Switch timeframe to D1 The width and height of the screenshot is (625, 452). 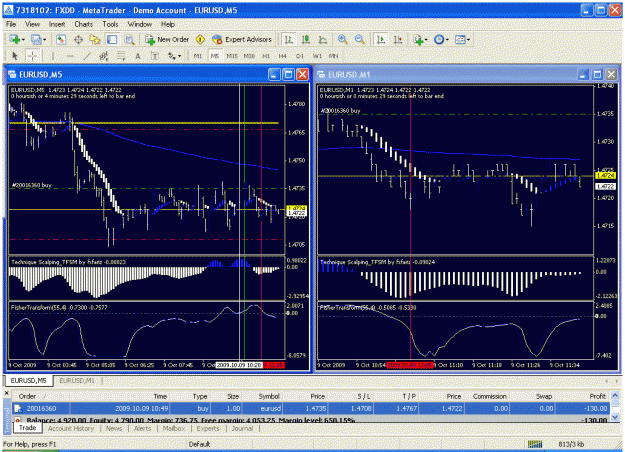[300, 56]
